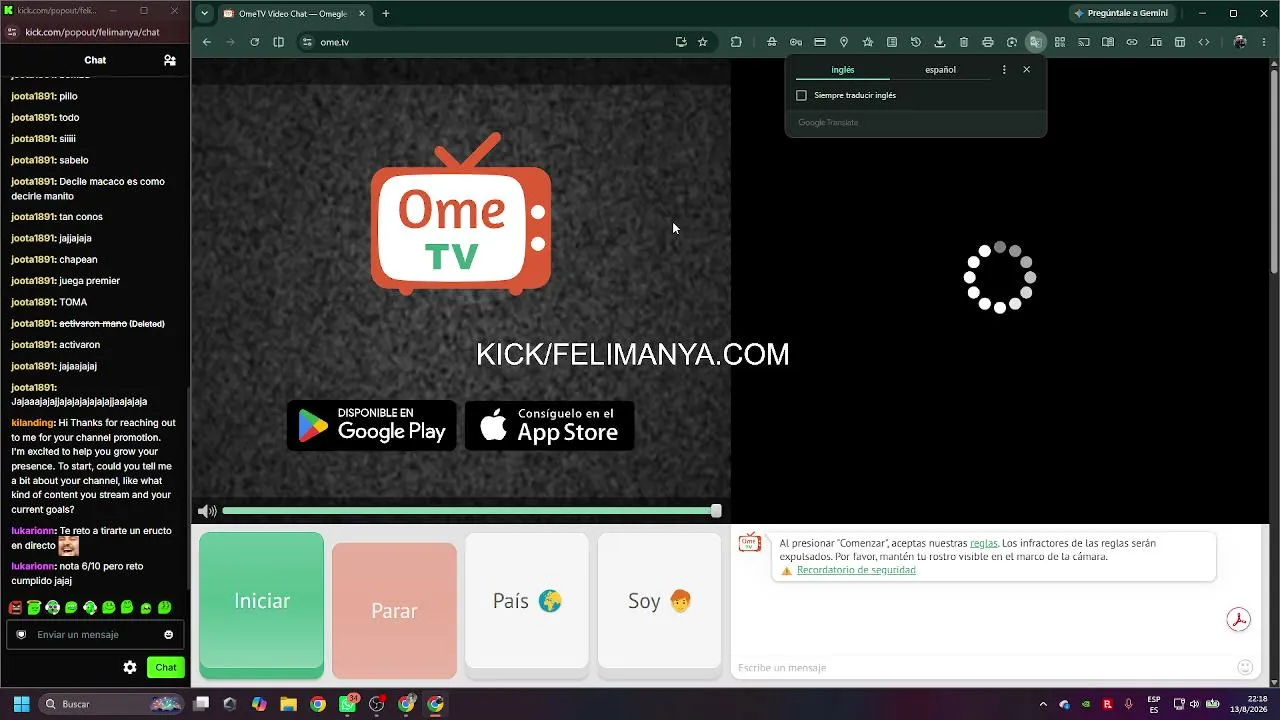Click the print toolbar icon
The height and width of the screenshot is (720, 1280).
(x=988, y=42)
